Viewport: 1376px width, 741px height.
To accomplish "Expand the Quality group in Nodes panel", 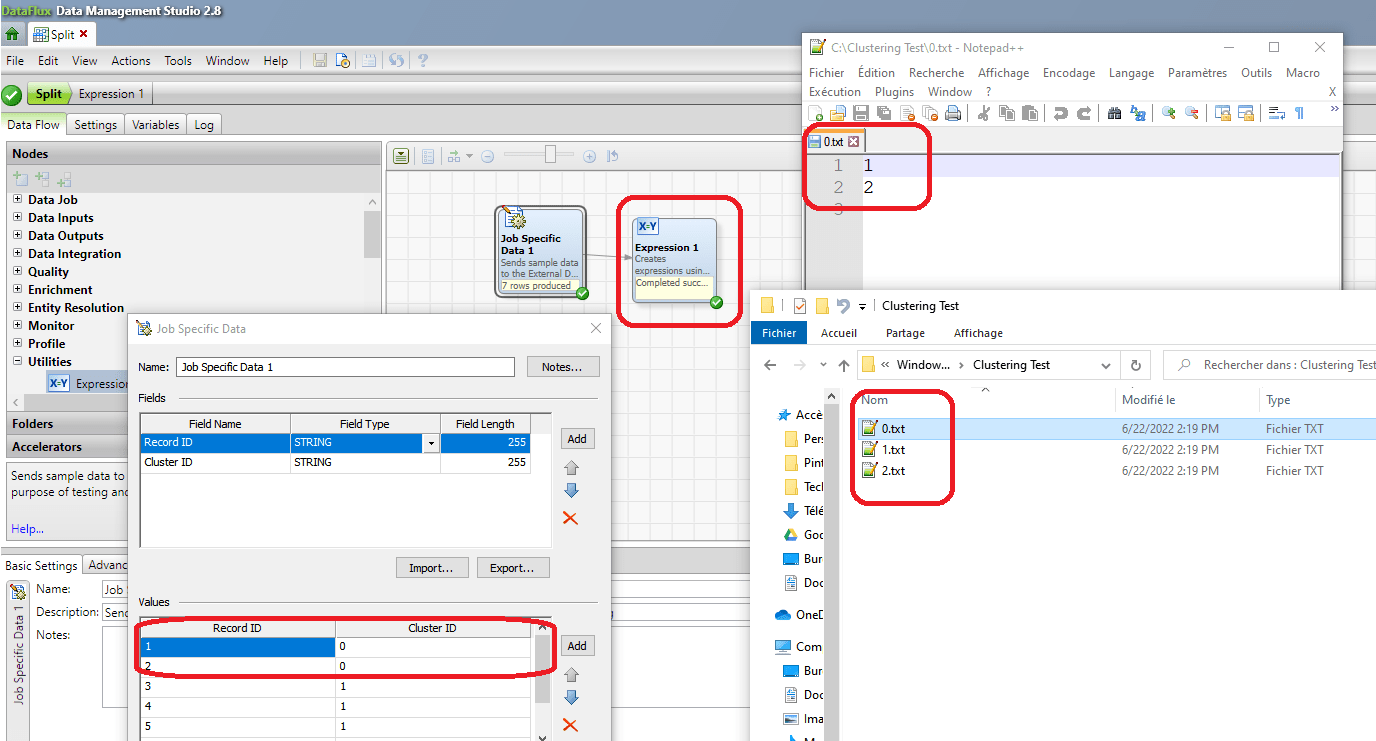I will click(18, 271).
